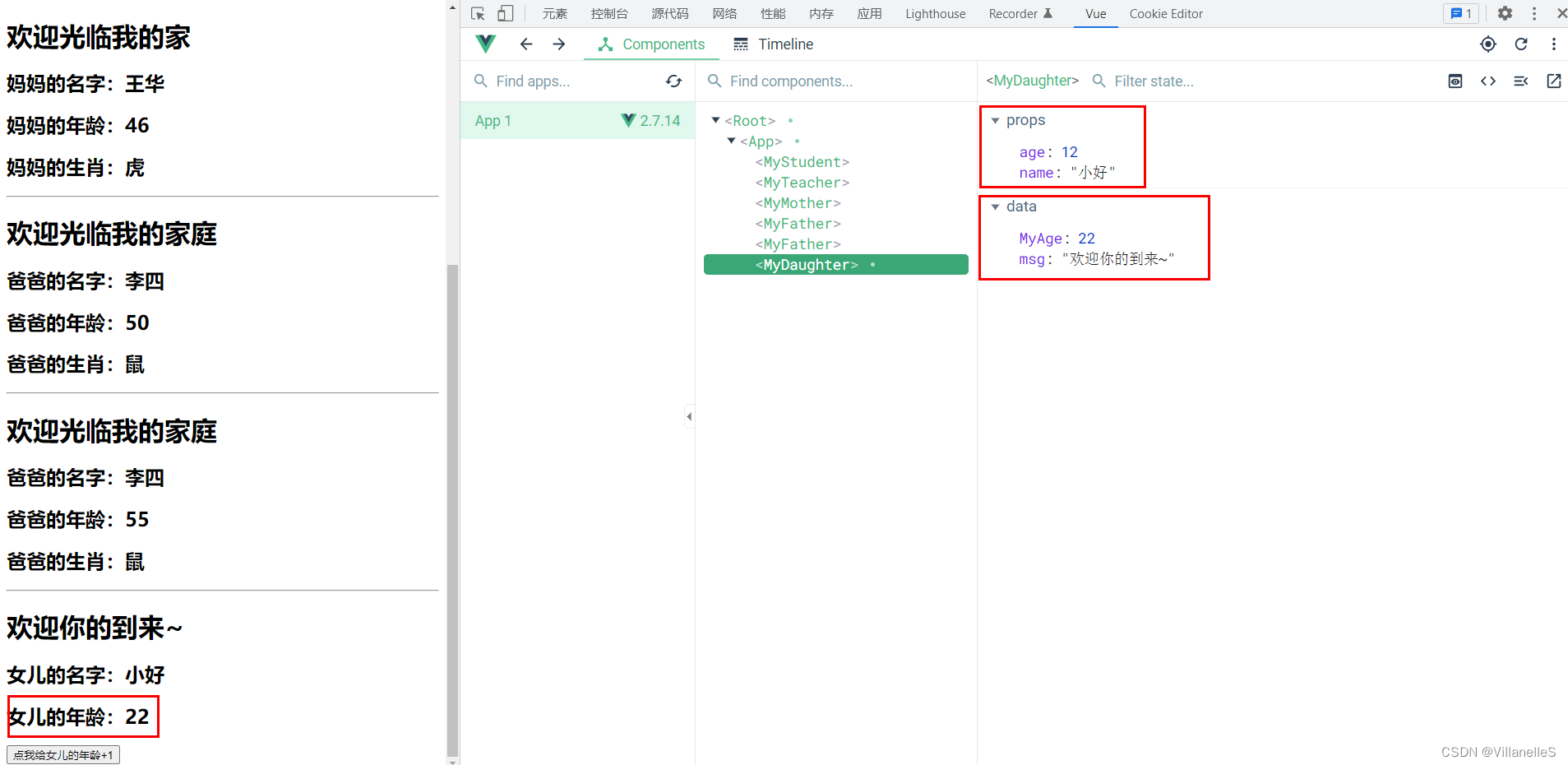Collapse all state sections icon
The width and height of the screenshot is (1568, 765).
pos(1521,81)
